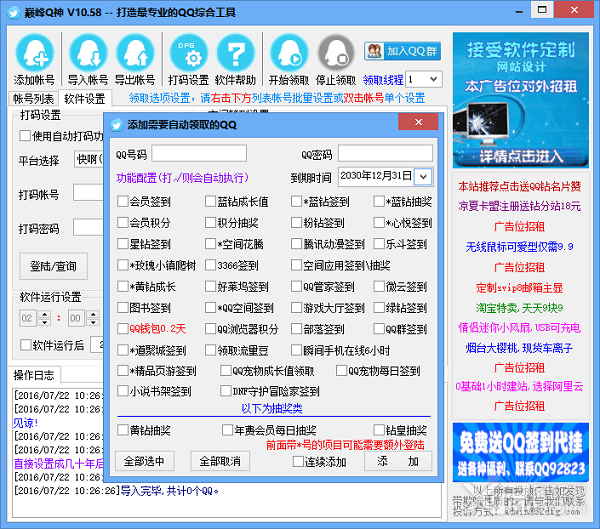Check the QQ钱包0.2天 checkbox
The image size is (600, 529).
point(122,328)
